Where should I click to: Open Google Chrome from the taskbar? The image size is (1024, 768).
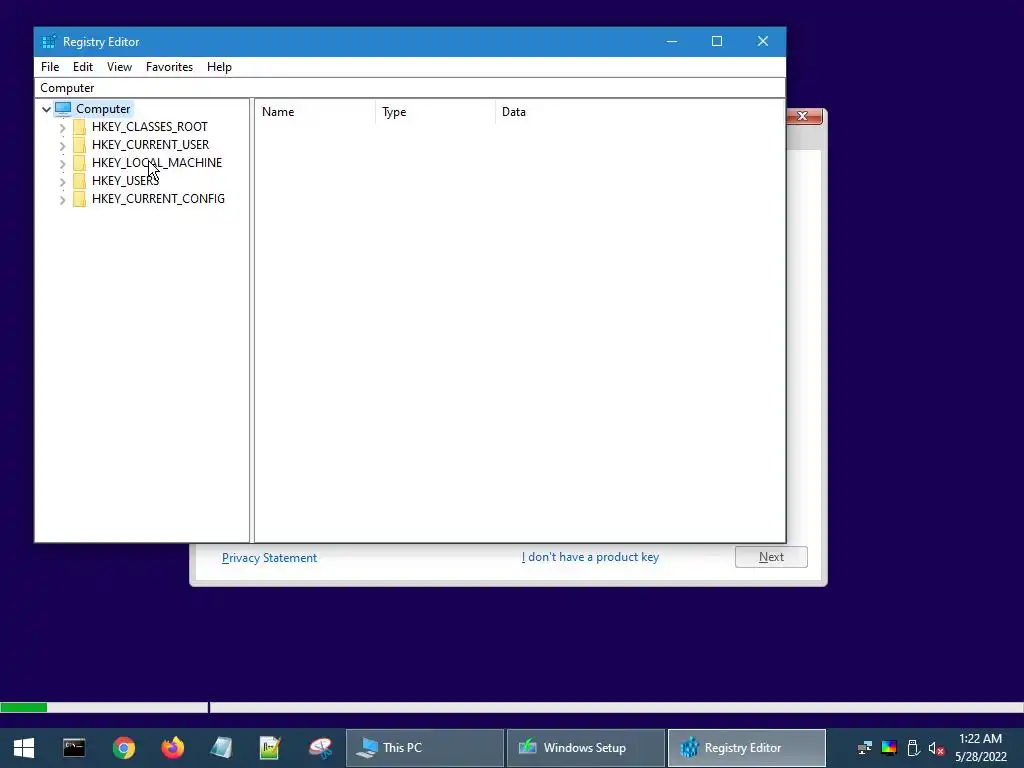(123, 748)
